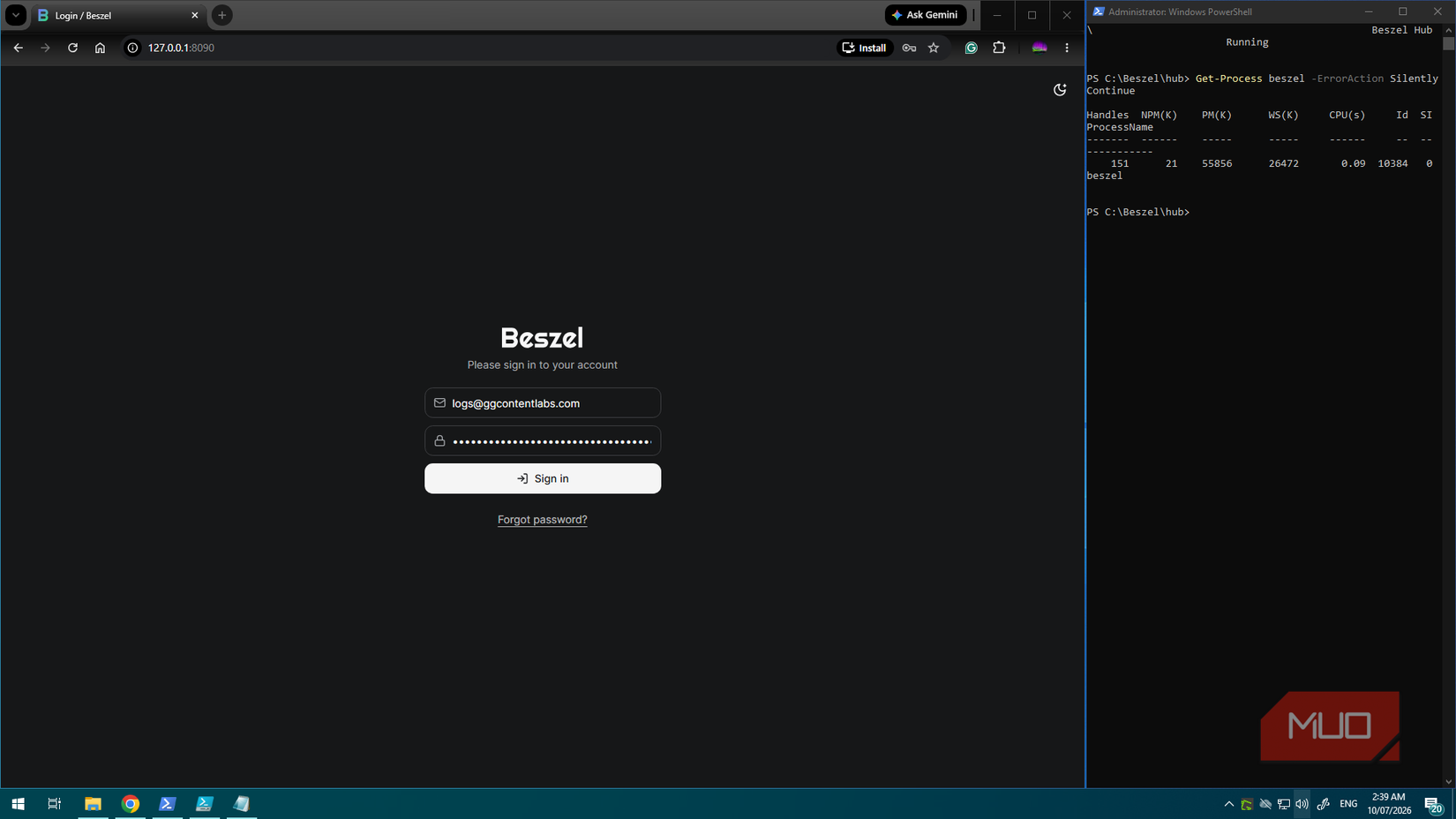Click the 'Beszel Hub' text in PowerShell
This screenshot has width=1456, height=819.
point(1402,30)
